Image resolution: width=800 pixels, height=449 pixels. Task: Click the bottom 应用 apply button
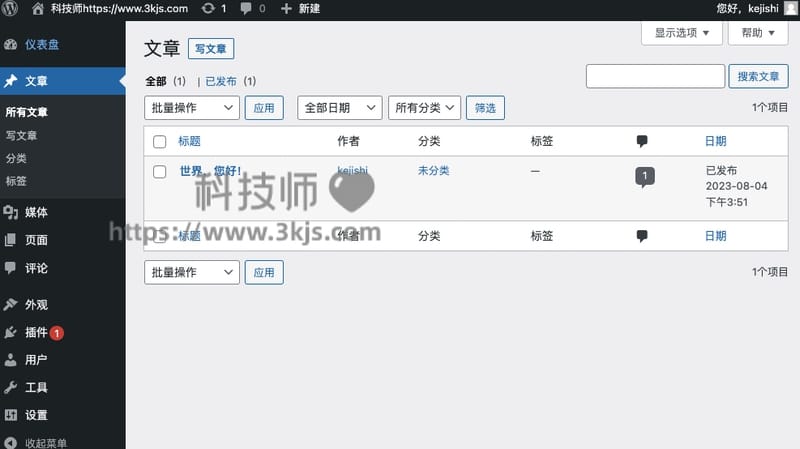(x=264, y=272)
